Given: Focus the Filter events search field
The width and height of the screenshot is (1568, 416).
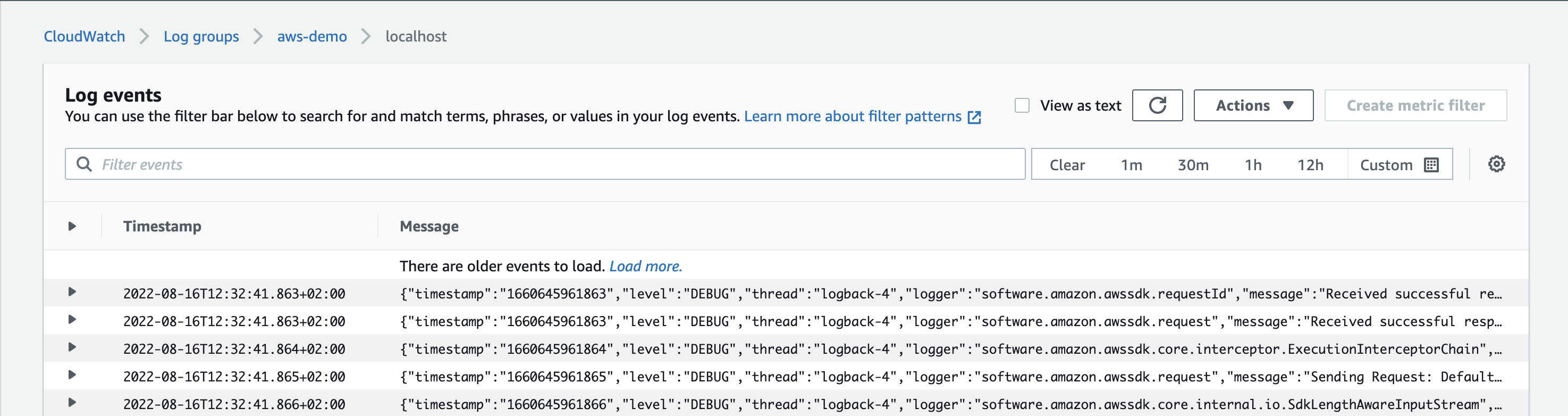Looking at the screenshot, I should (548, 164).
